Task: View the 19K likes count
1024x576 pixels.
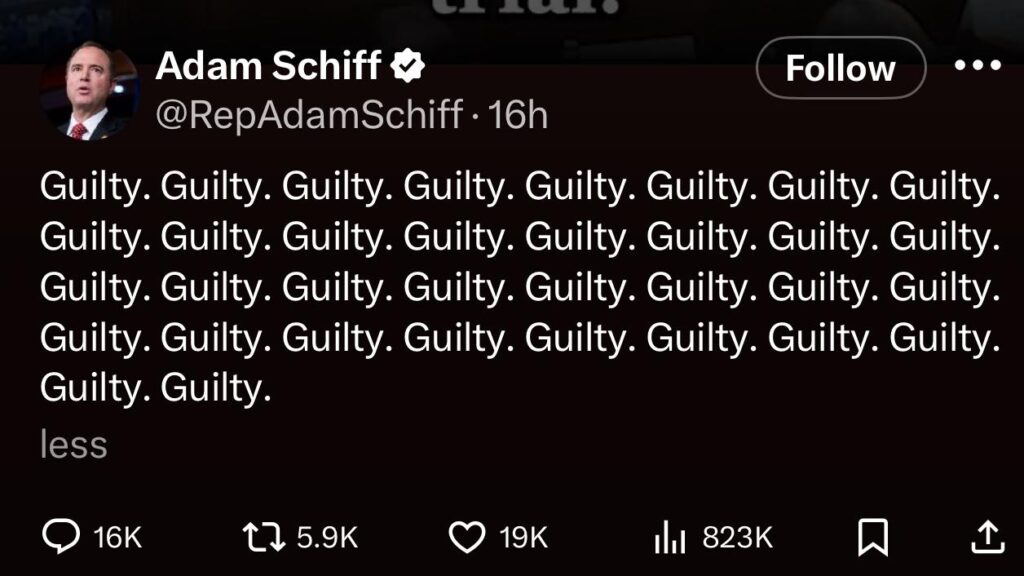Action: (523, 537)
